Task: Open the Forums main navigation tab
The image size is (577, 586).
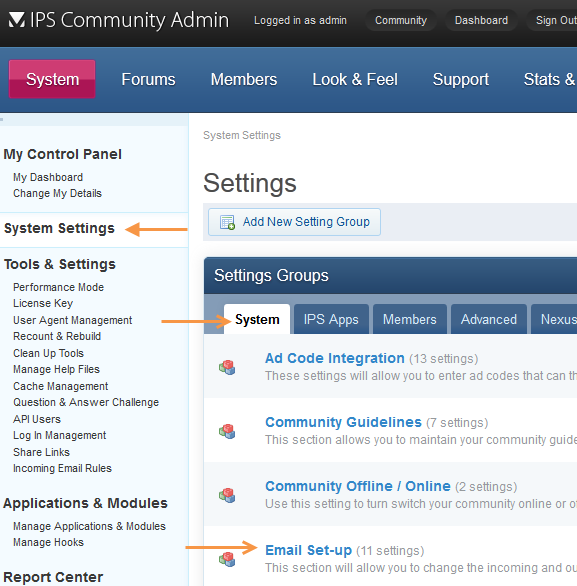Action: pyautogui.click(x=148, y=79)
